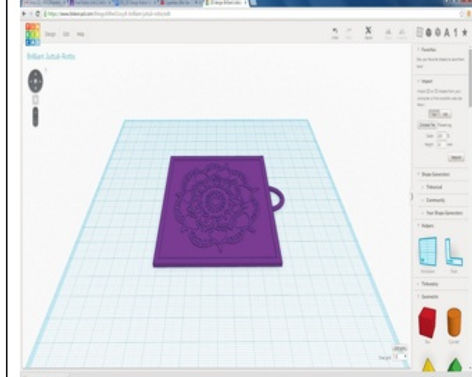
Task: Click the Height input field
Action: pyautogui.click(x=441, y=145)
